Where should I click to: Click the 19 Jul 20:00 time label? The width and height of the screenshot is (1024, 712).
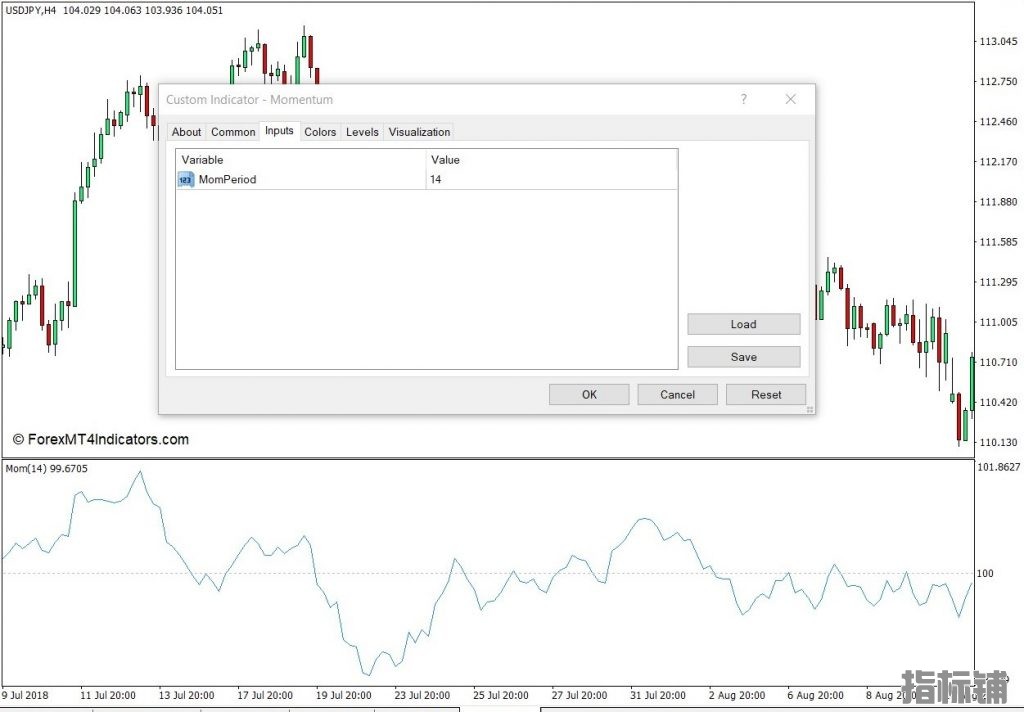(x=344, y=695)
